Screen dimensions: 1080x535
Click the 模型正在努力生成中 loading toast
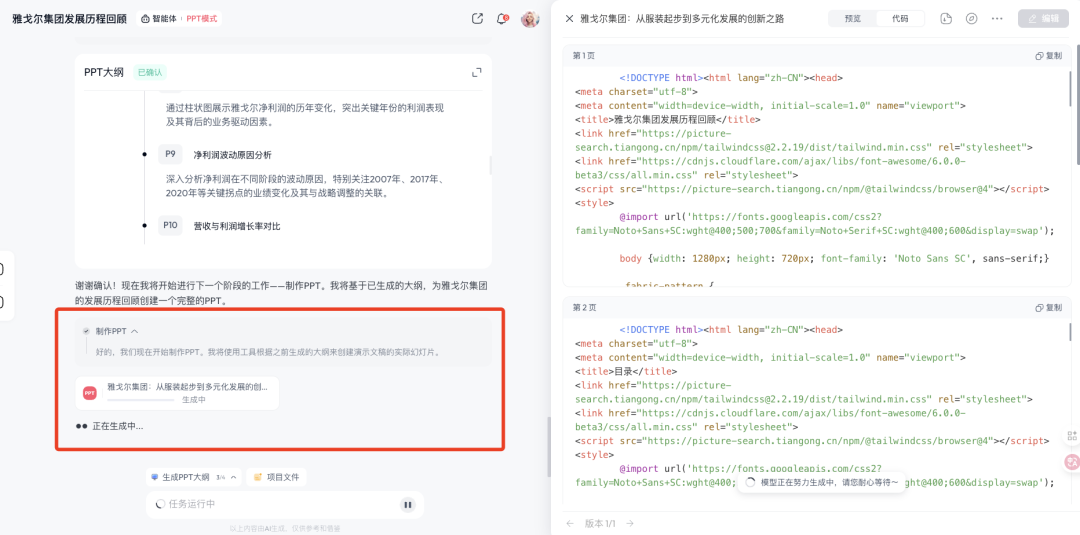click(823, 483)
